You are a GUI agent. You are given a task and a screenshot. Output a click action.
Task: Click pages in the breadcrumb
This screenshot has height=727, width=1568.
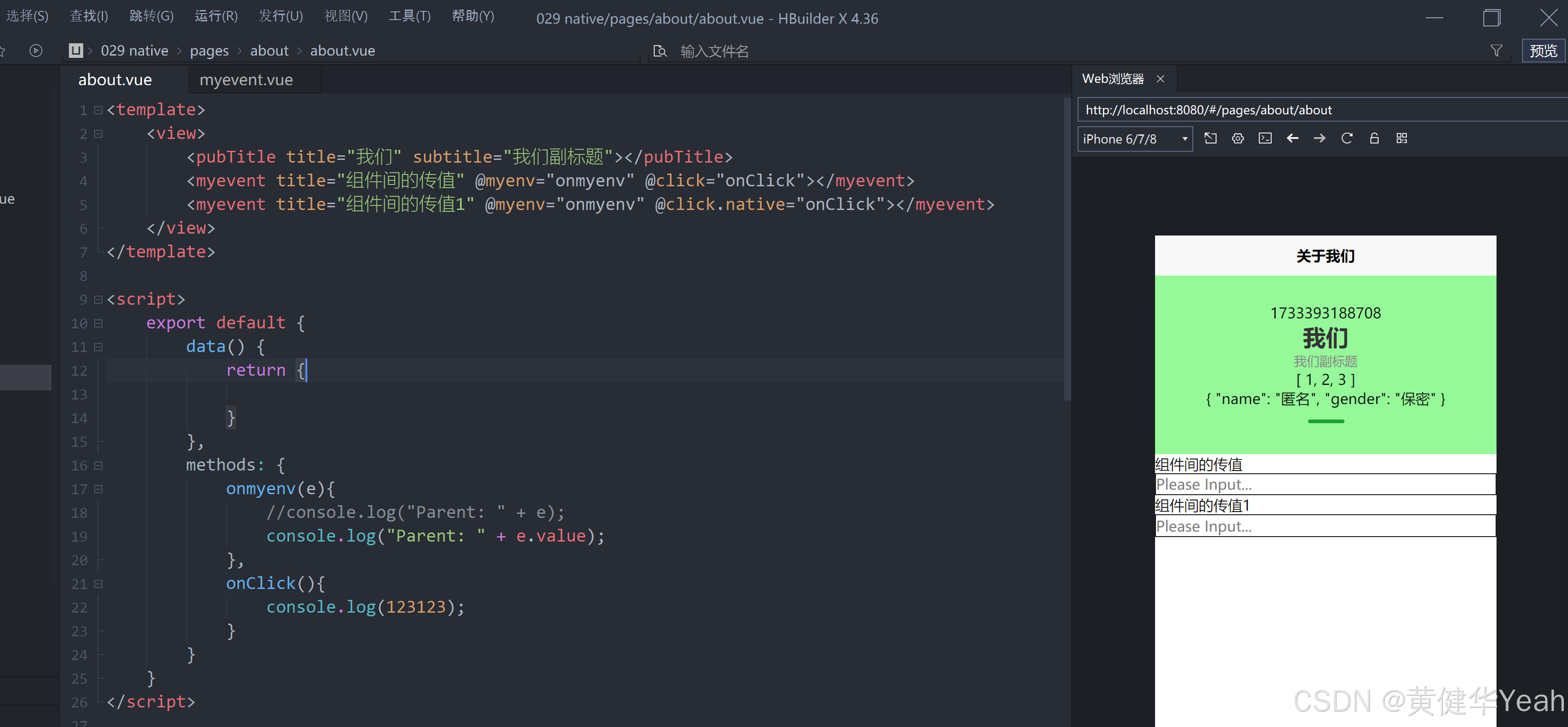(209, 51)
